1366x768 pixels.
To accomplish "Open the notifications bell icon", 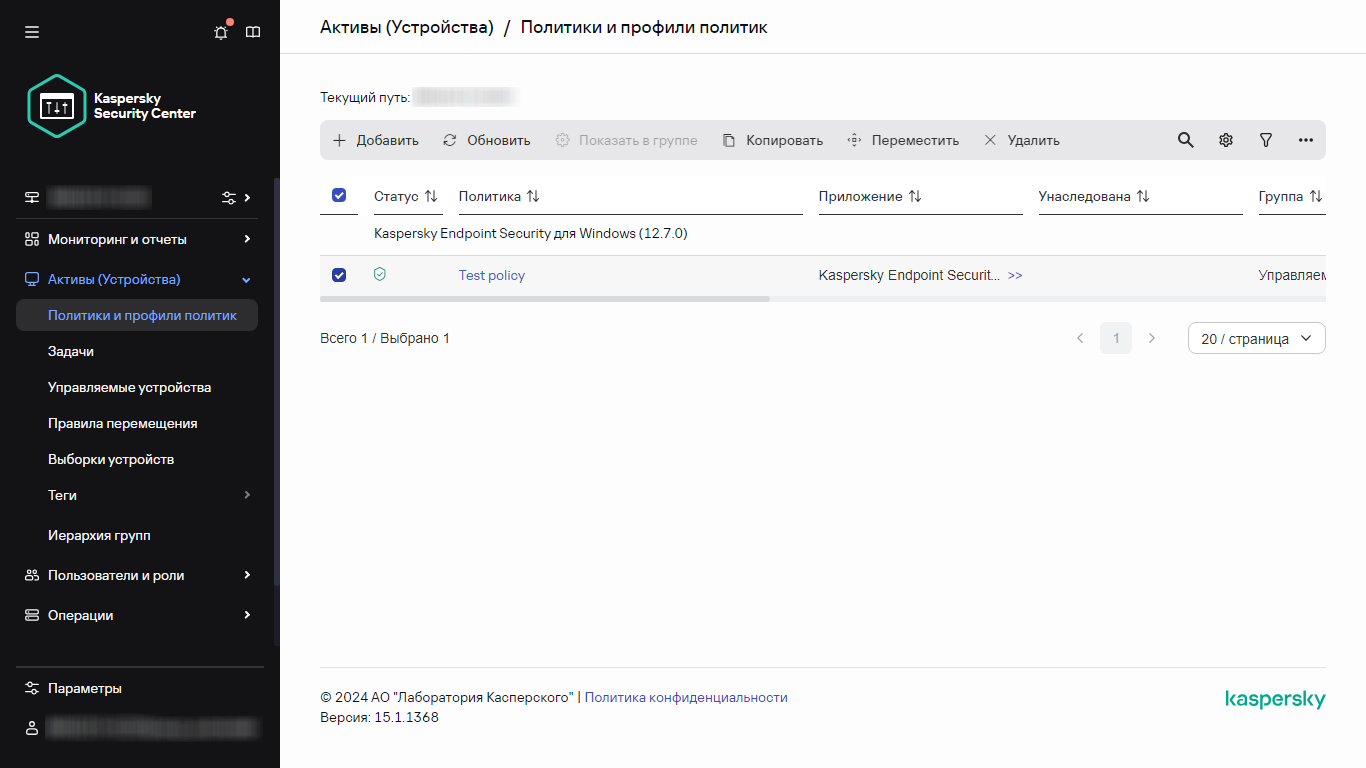I will pyautogui.click(x=220, y=32).
